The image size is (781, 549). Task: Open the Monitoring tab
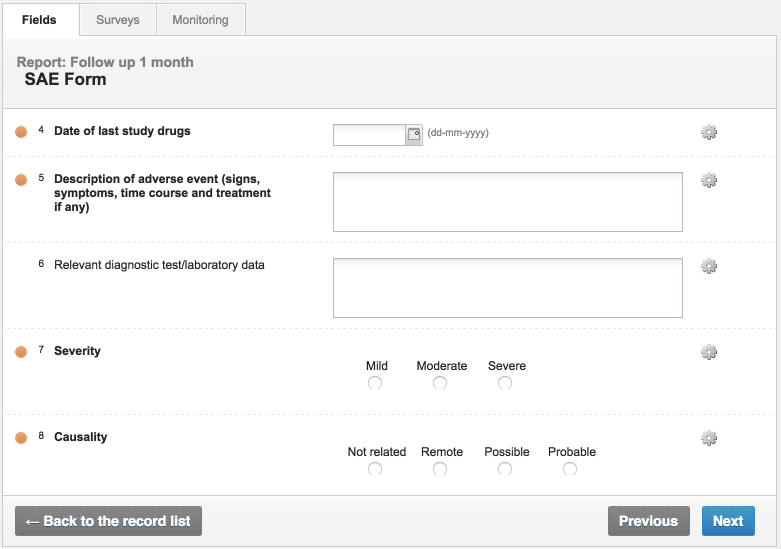(200, 20)
